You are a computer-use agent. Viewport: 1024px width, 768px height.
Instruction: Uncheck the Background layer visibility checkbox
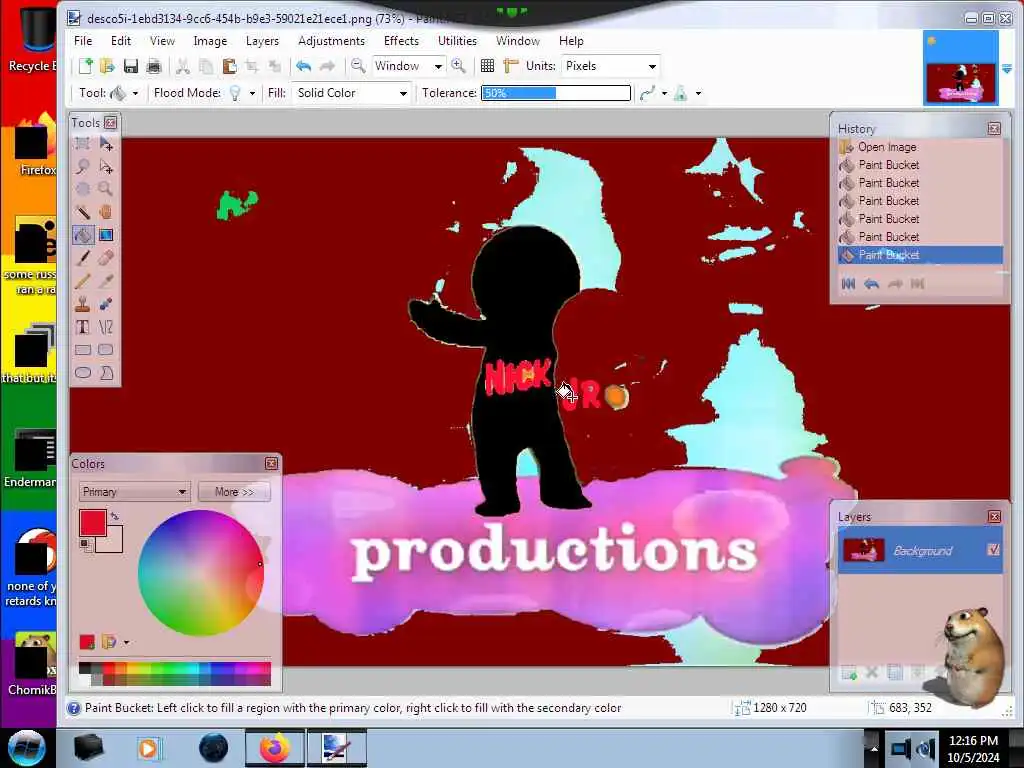[x=993, y=550]
